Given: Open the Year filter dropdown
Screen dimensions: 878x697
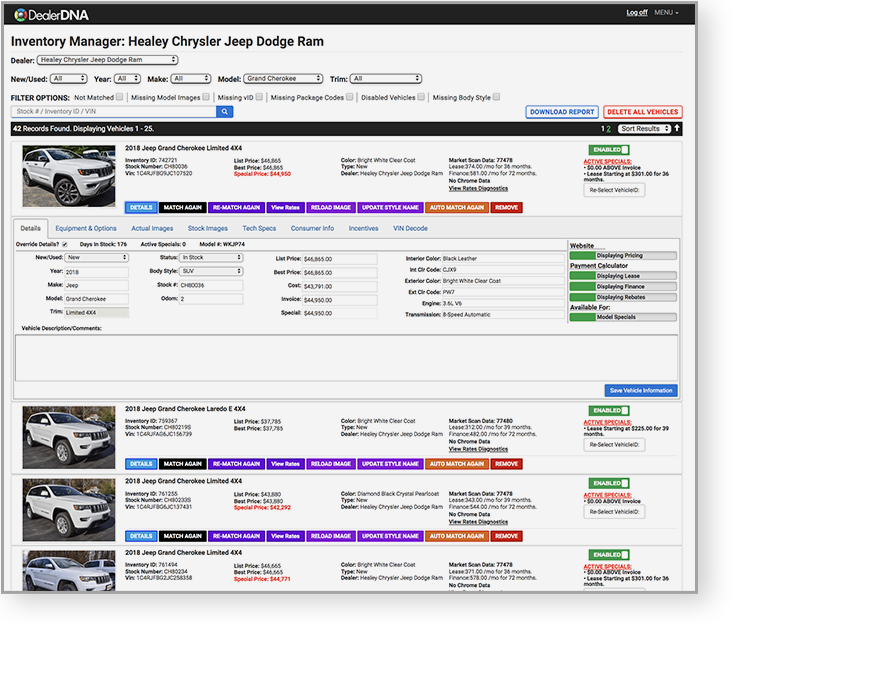Looking at the screenshot, I should pyautogui.click(x=127, y=79).
